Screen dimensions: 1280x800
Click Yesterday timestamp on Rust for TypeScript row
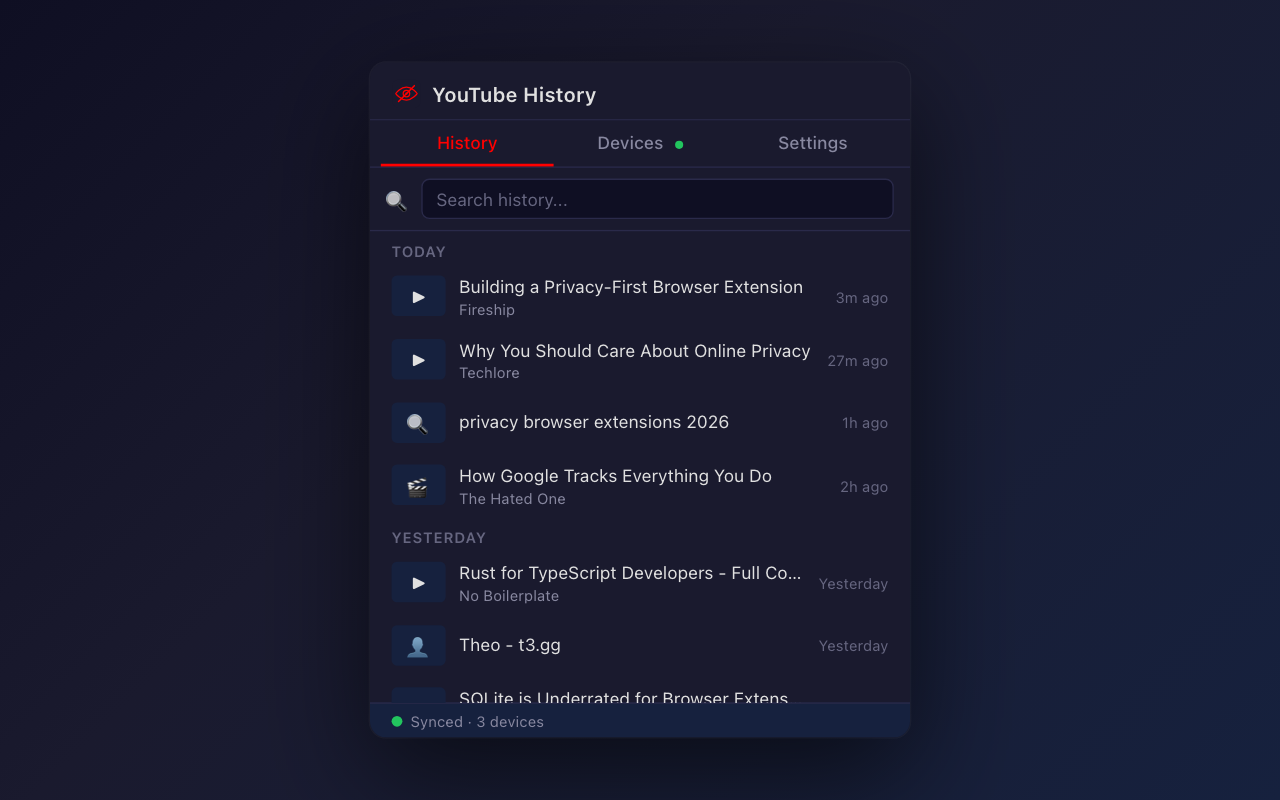[853, 584]
